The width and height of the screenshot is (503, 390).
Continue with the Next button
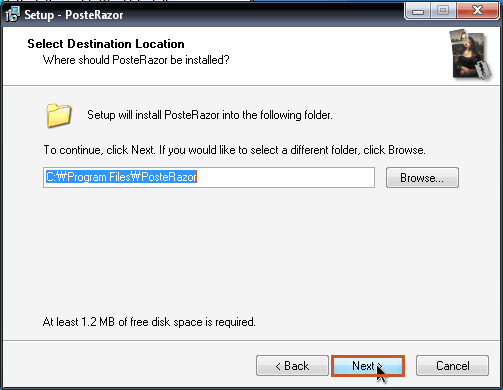coord(368,366)
